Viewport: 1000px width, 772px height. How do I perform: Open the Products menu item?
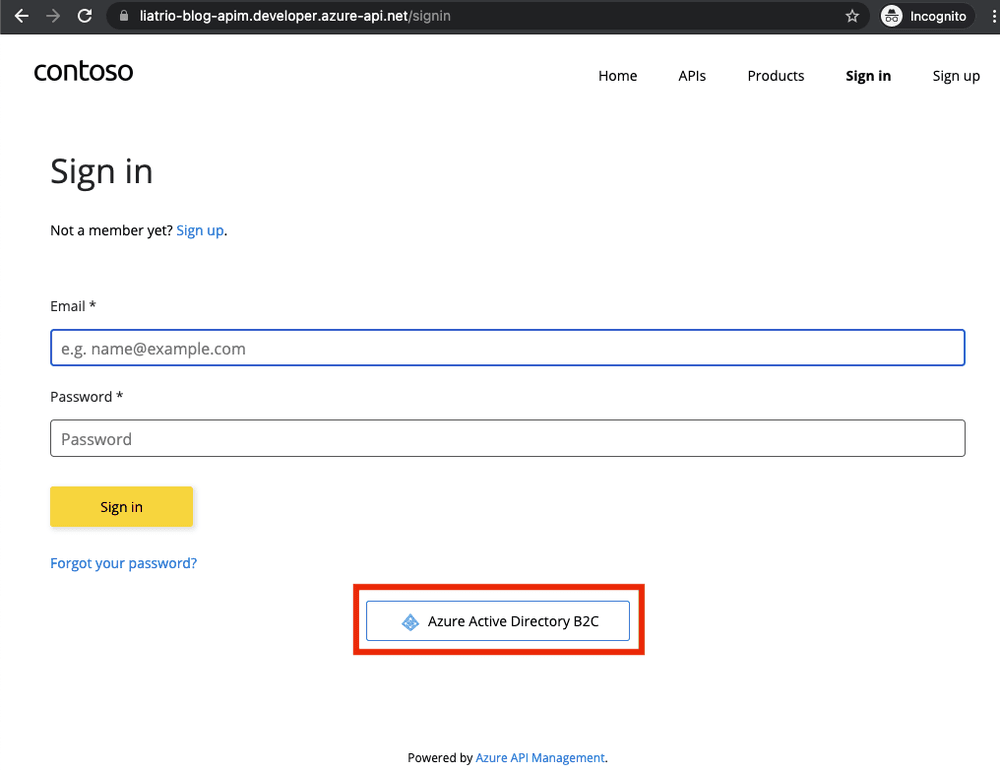coord(776,76)
